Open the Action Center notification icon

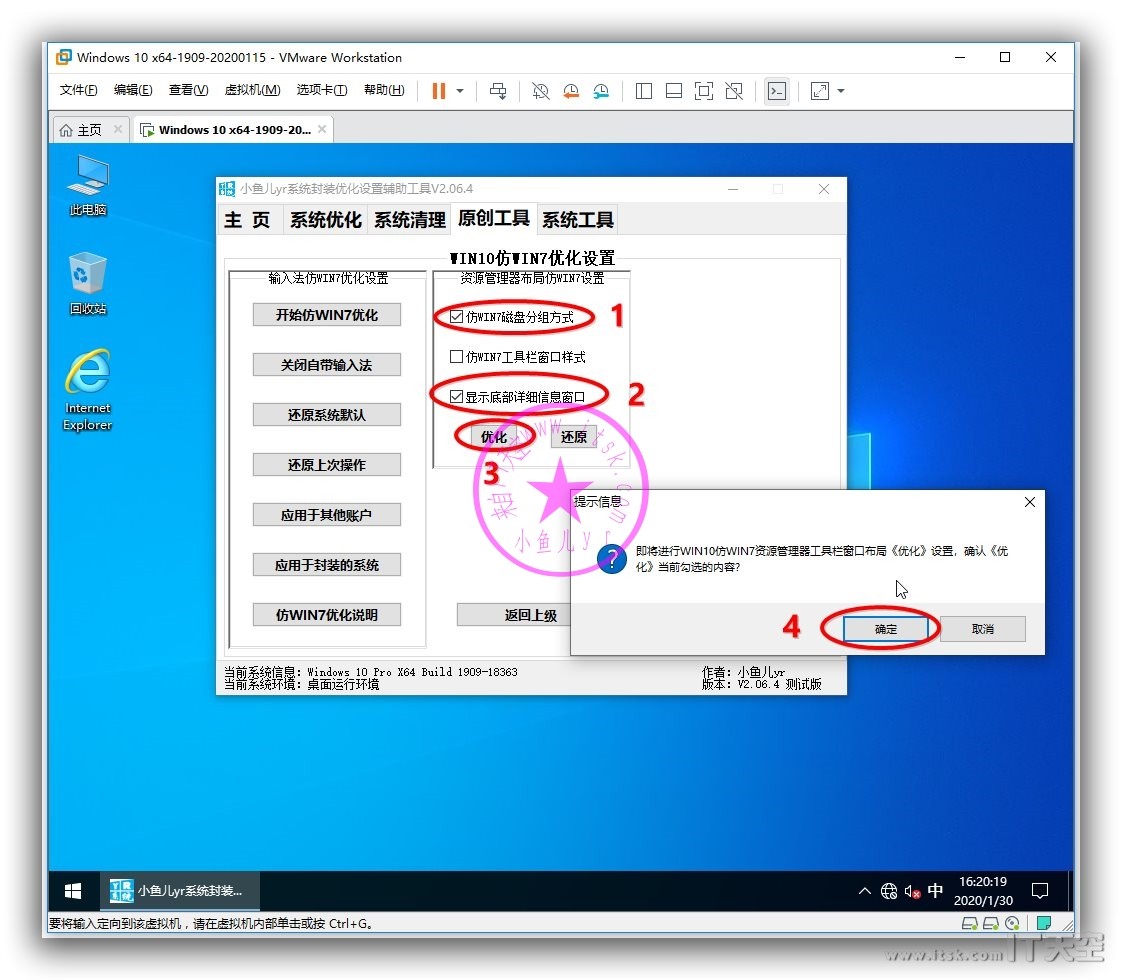coord(1040,891)
